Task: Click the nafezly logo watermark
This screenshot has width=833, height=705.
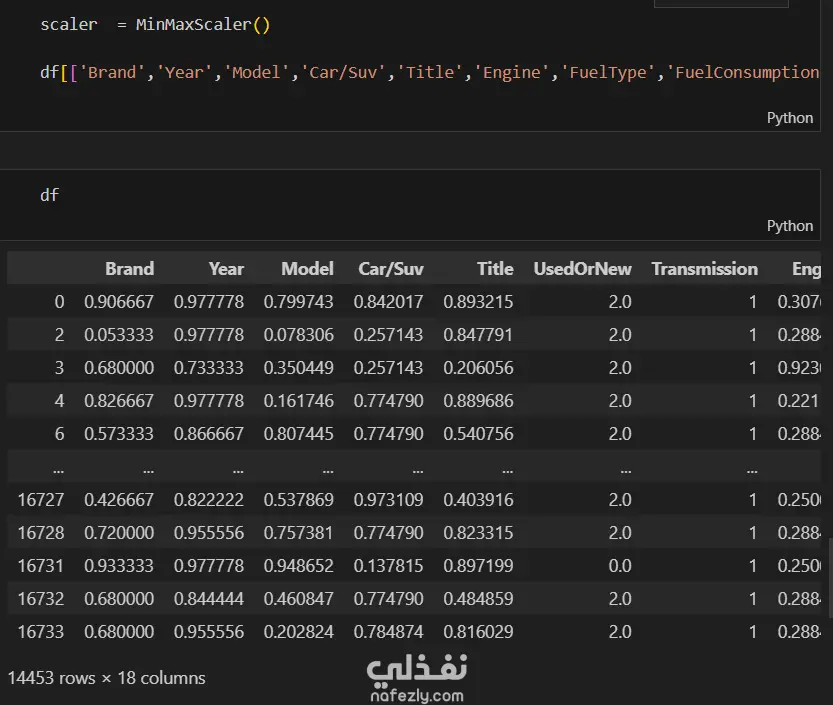Action: point(416,665)
